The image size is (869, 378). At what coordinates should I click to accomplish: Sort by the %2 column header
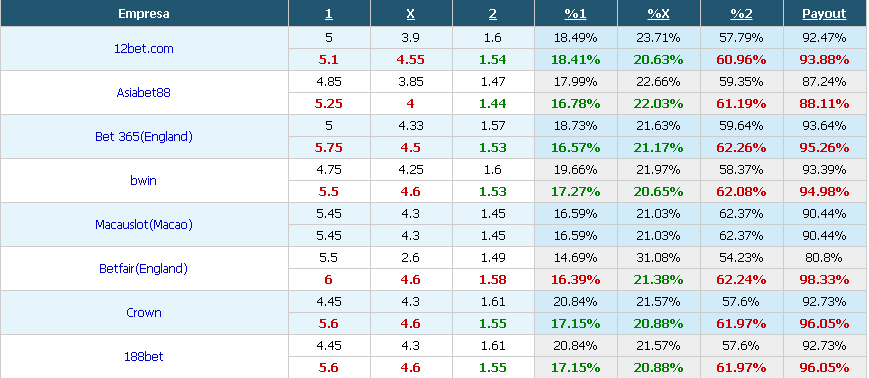(741, 14)
